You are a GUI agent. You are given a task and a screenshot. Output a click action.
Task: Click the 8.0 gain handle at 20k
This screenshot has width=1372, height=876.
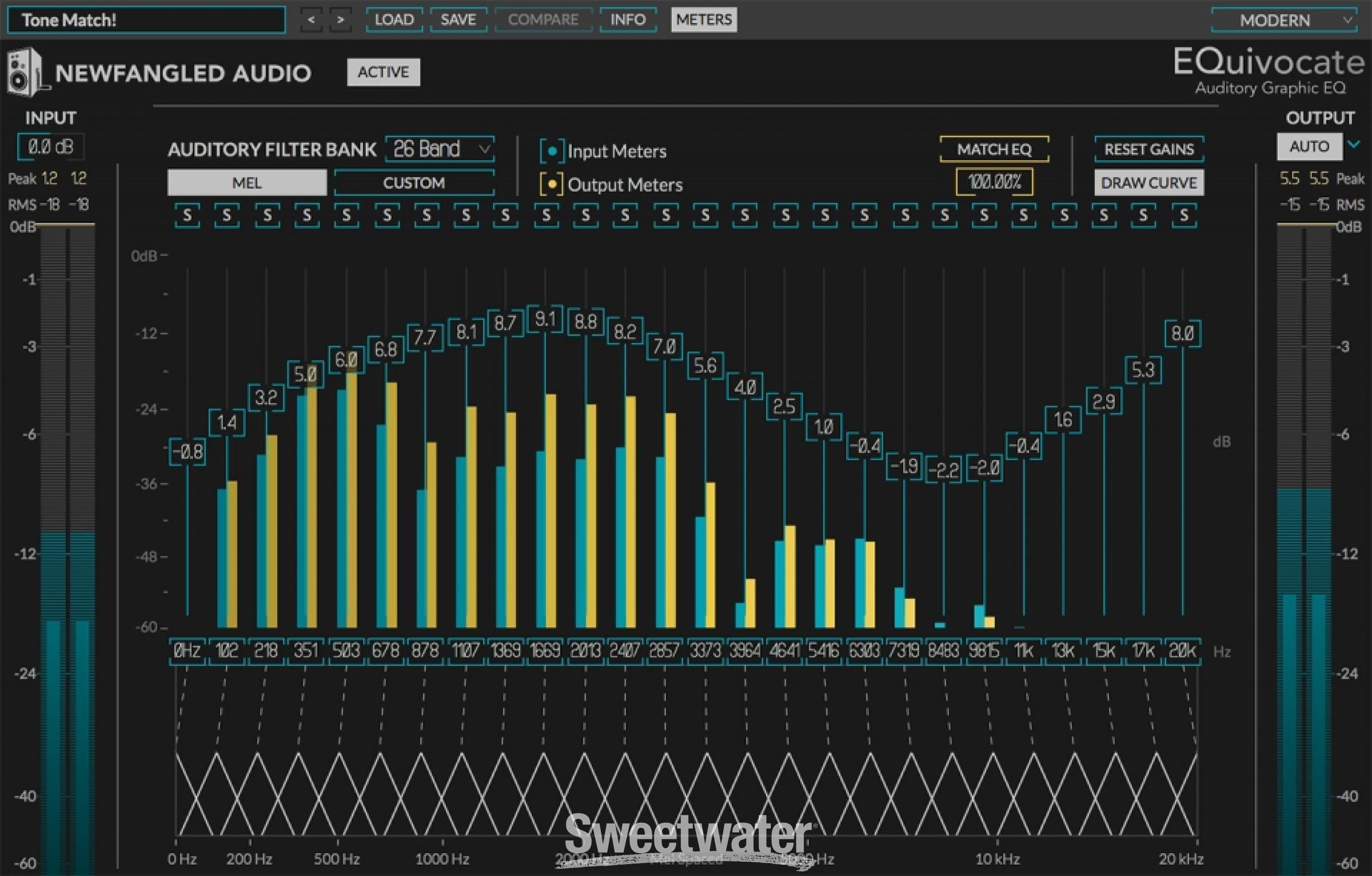[1183, 333]
